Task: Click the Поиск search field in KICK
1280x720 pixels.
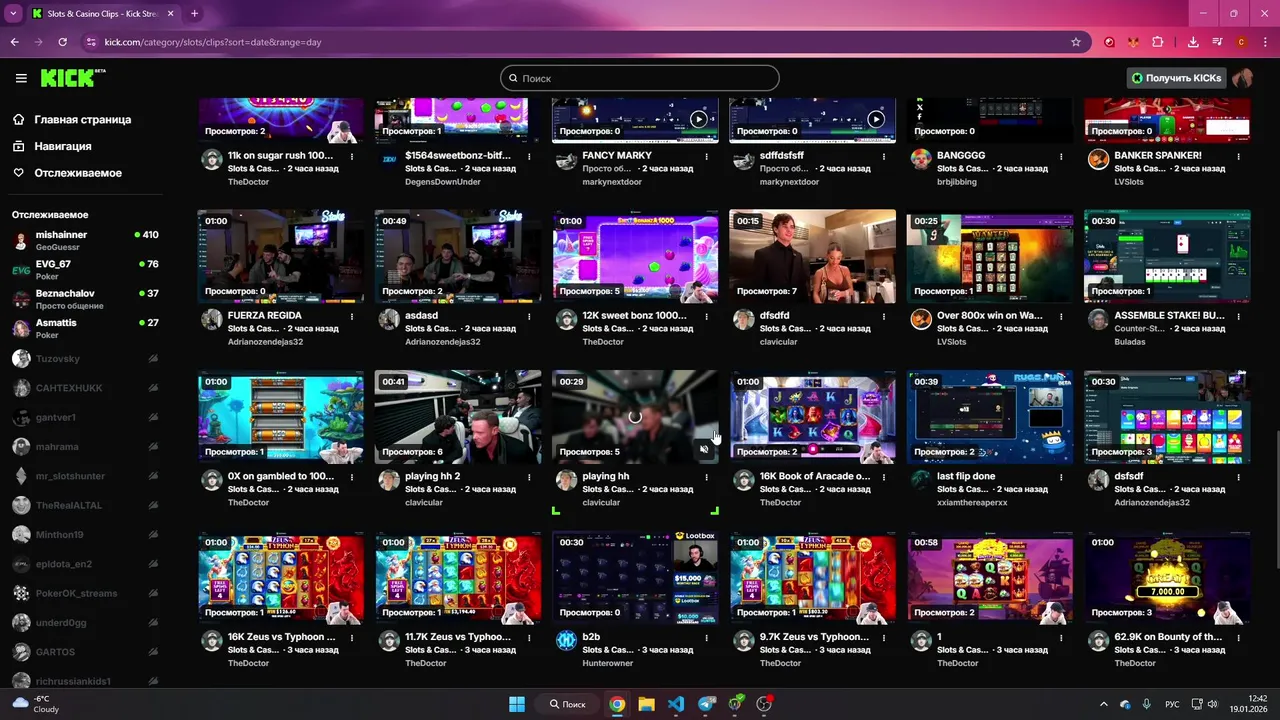Action: (x=640, y=78)
